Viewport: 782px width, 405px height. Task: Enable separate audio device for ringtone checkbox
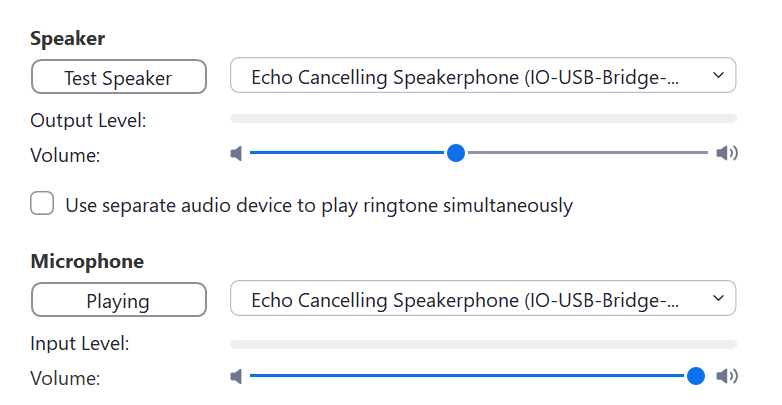coord(42,205)
